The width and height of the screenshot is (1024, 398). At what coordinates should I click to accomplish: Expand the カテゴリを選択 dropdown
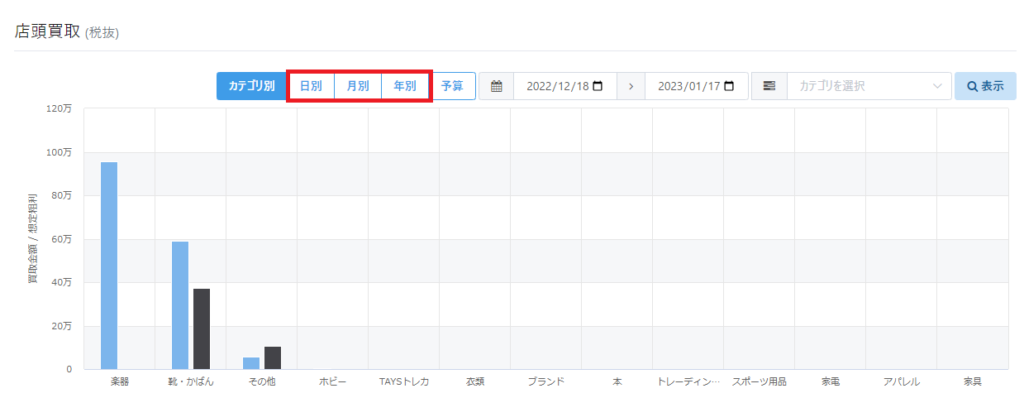click(x=869, y=86)
